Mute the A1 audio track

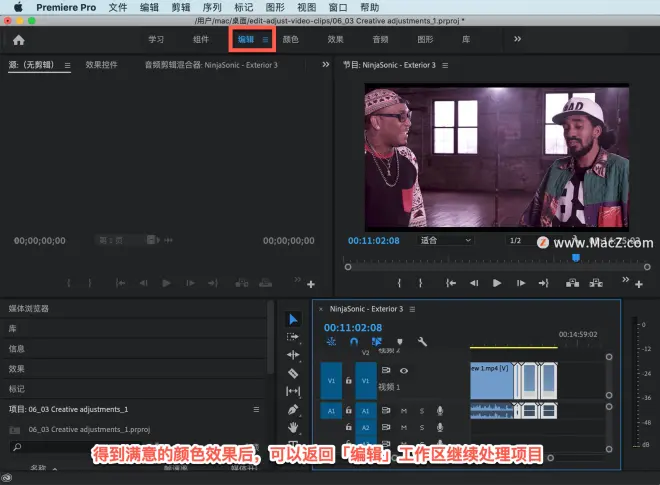404,411
